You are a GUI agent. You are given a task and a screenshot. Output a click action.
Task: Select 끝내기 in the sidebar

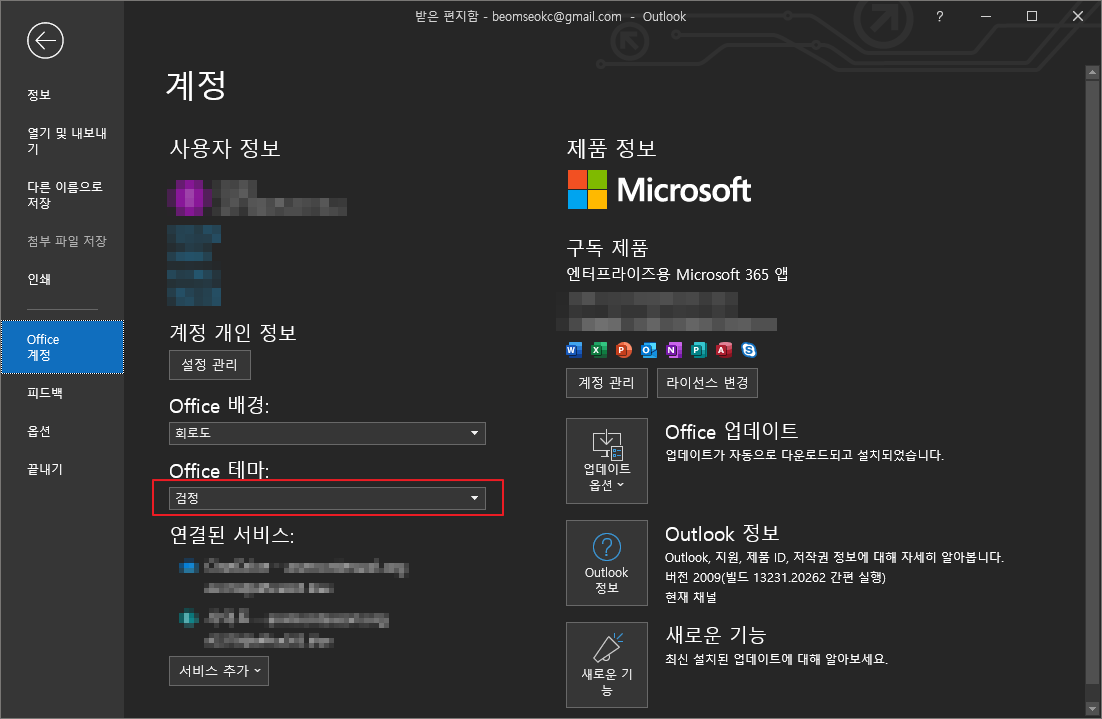click(x=63, y=469)
